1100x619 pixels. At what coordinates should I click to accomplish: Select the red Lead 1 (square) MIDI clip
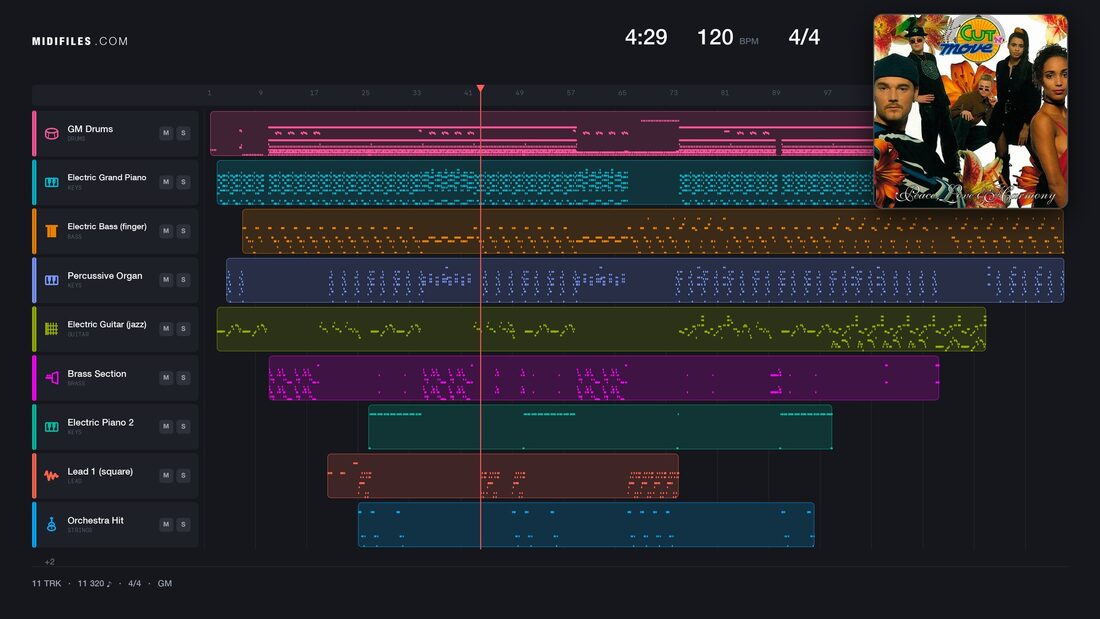(x=503, y=475)
